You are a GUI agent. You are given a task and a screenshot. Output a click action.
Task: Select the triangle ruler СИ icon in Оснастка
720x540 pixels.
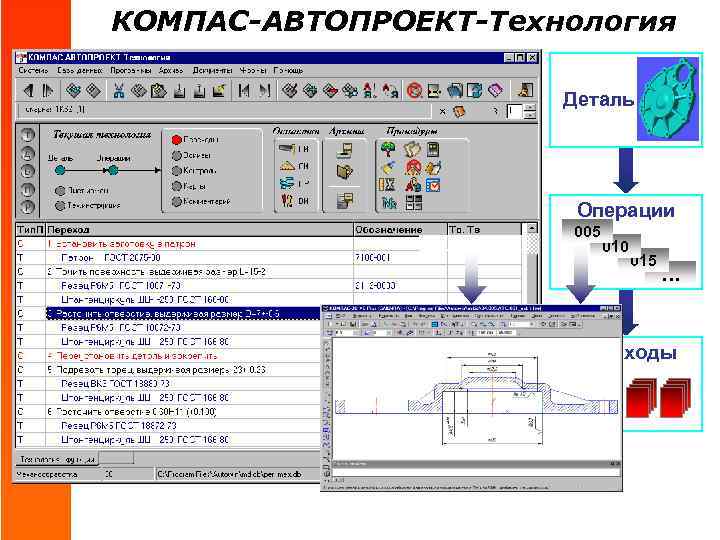pyautogui.click(x=287, y=166)
